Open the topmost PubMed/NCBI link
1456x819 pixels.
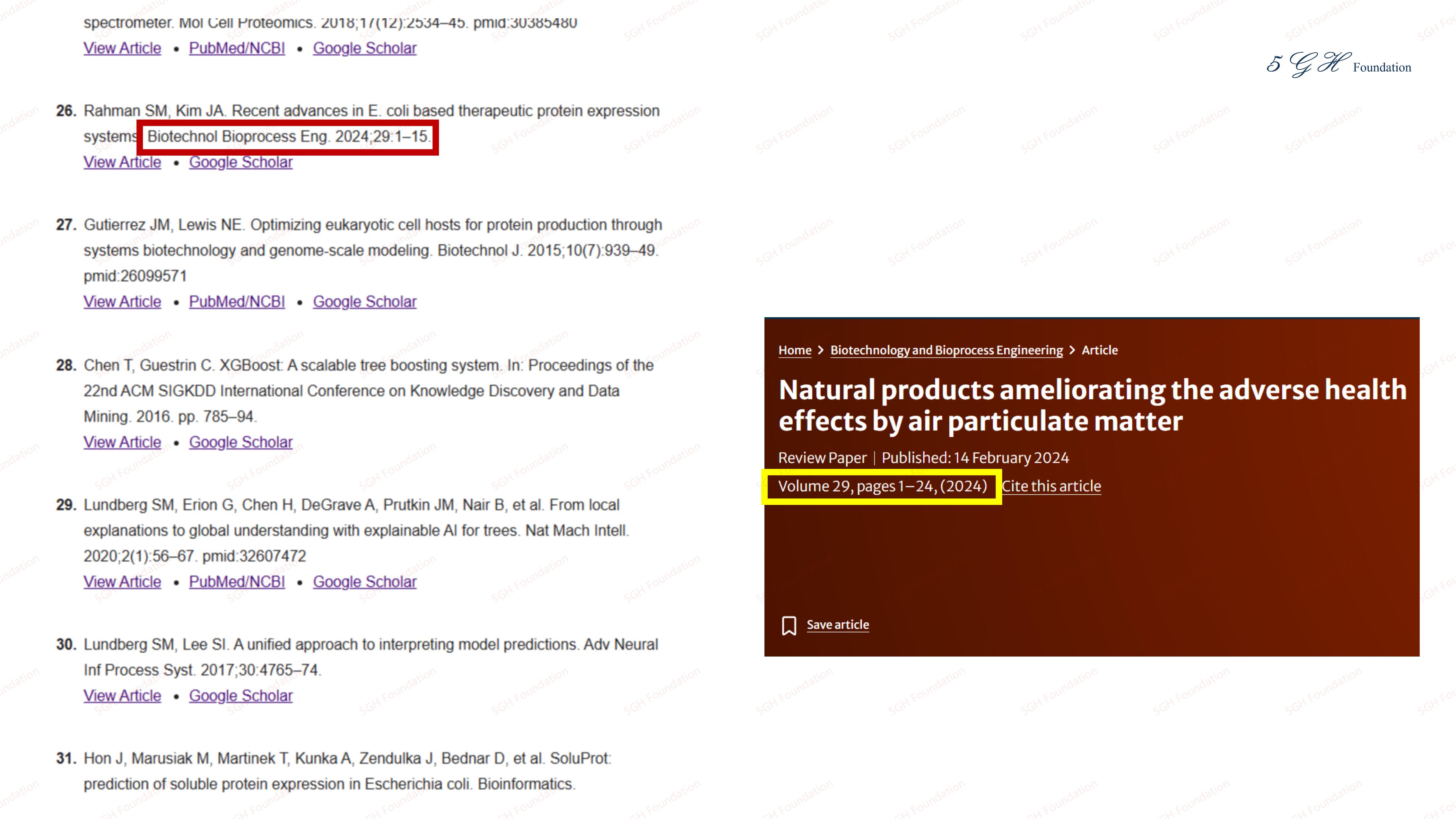click(x=236, y=48)
